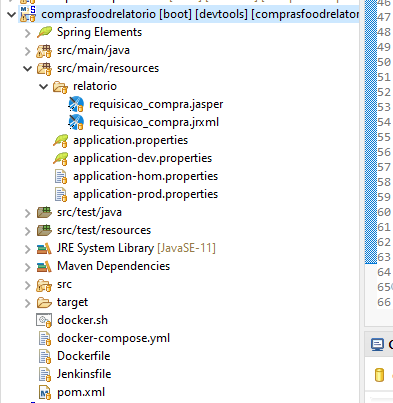Expand the src/main/java source folder
This screenshot has height=403, width=393.
coord(28,51)
